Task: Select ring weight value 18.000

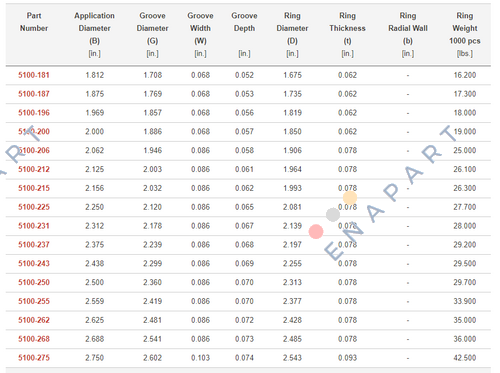Action: (465, 113)
